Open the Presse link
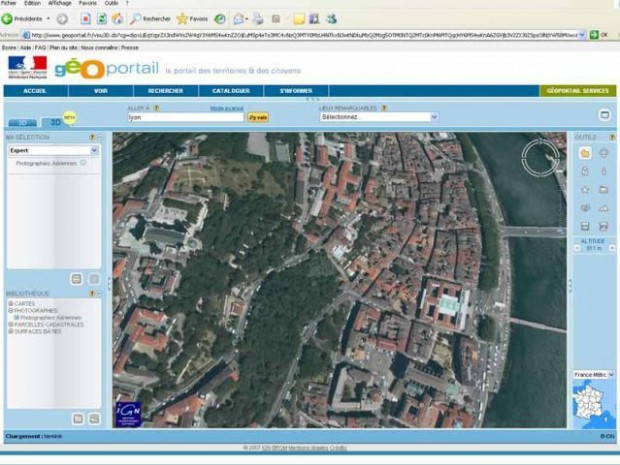 pos(130,47)
